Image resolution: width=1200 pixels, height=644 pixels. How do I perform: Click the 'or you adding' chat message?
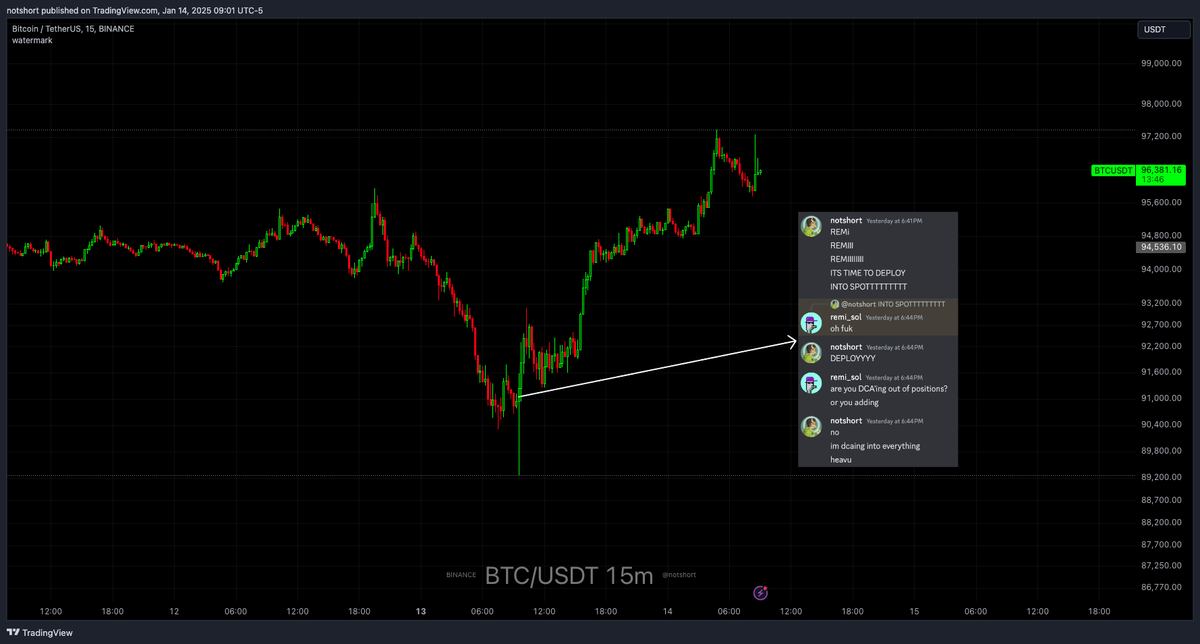(854, 403)
